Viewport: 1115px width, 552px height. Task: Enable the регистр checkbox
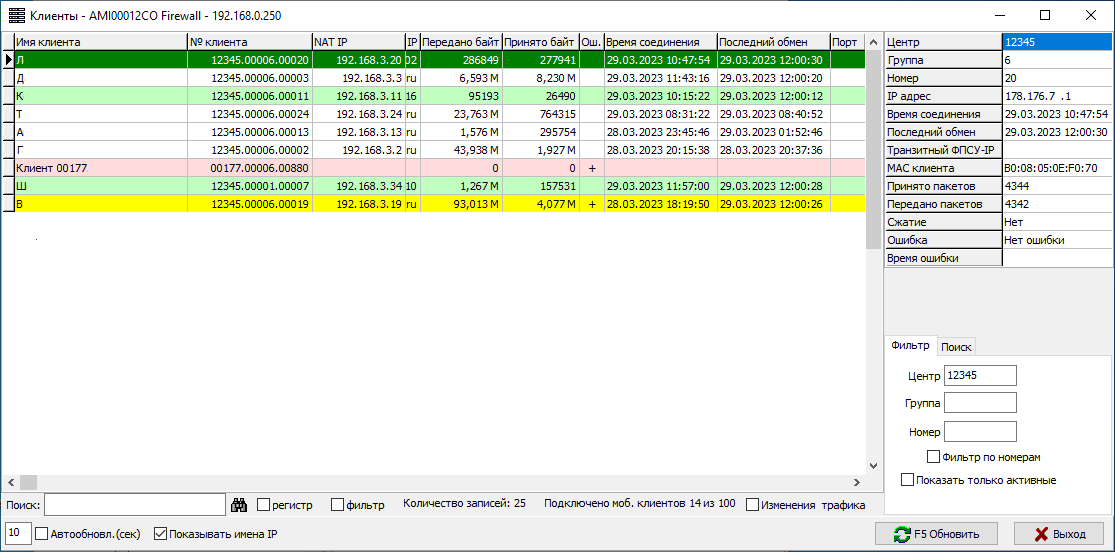pos(264,505)
